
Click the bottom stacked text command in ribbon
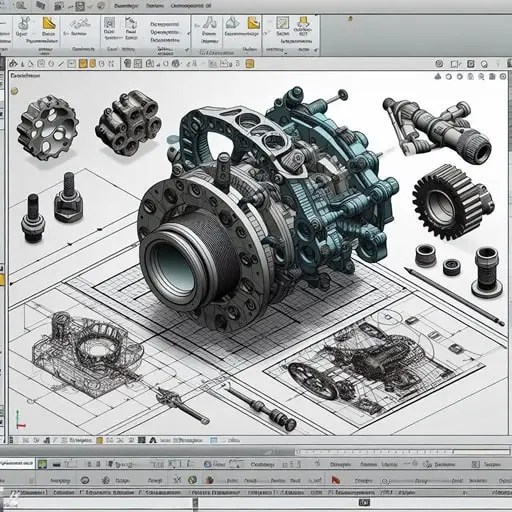(x=165, y=40)
